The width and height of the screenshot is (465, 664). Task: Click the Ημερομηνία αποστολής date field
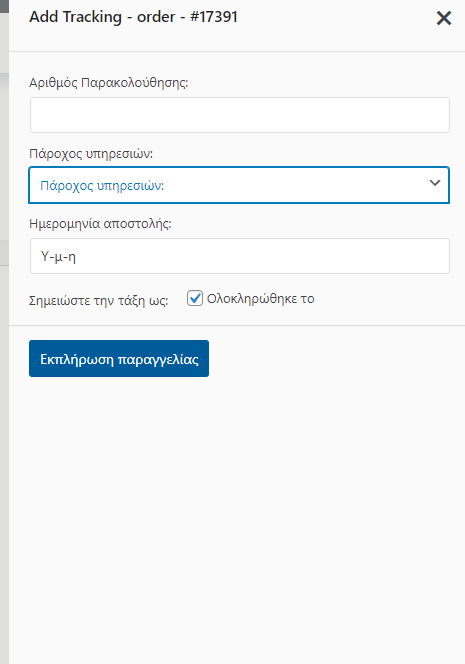pyautogui.click(x=240, y=256)
